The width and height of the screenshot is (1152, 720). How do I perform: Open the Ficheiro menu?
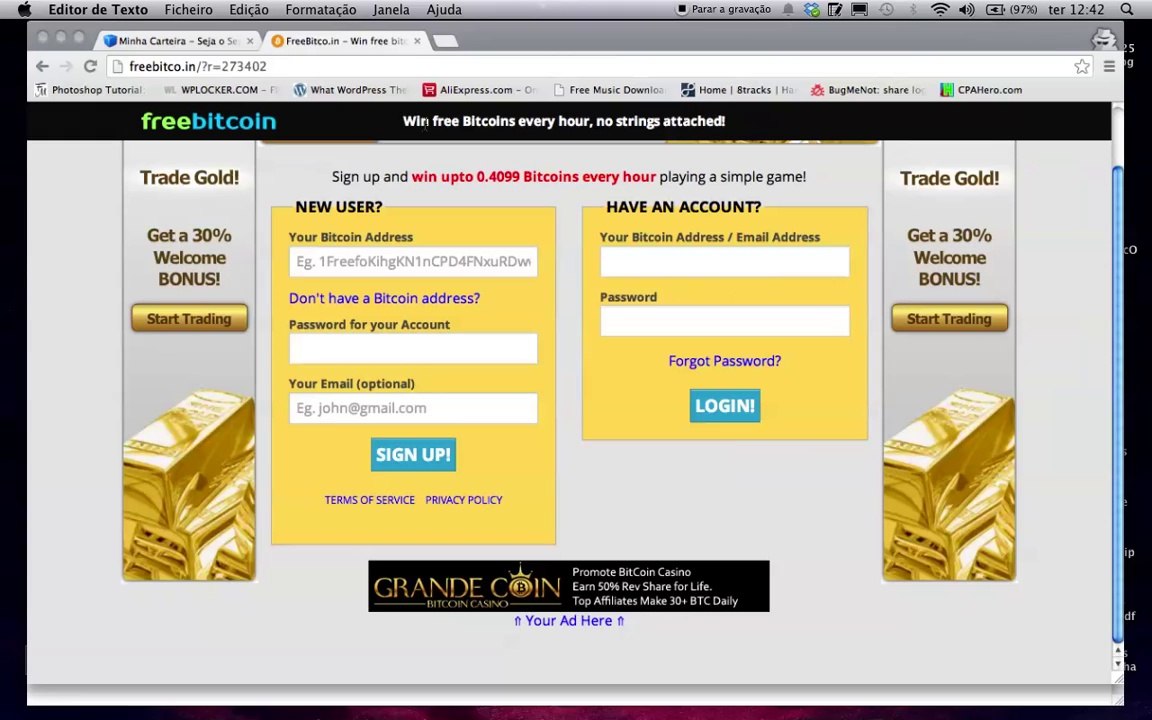point(188,10)
